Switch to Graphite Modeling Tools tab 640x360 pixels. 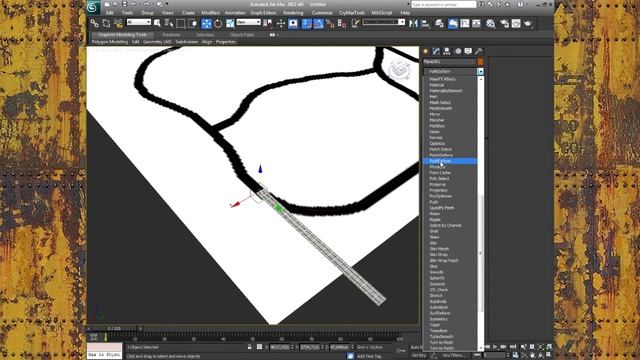tap(122, 35)
